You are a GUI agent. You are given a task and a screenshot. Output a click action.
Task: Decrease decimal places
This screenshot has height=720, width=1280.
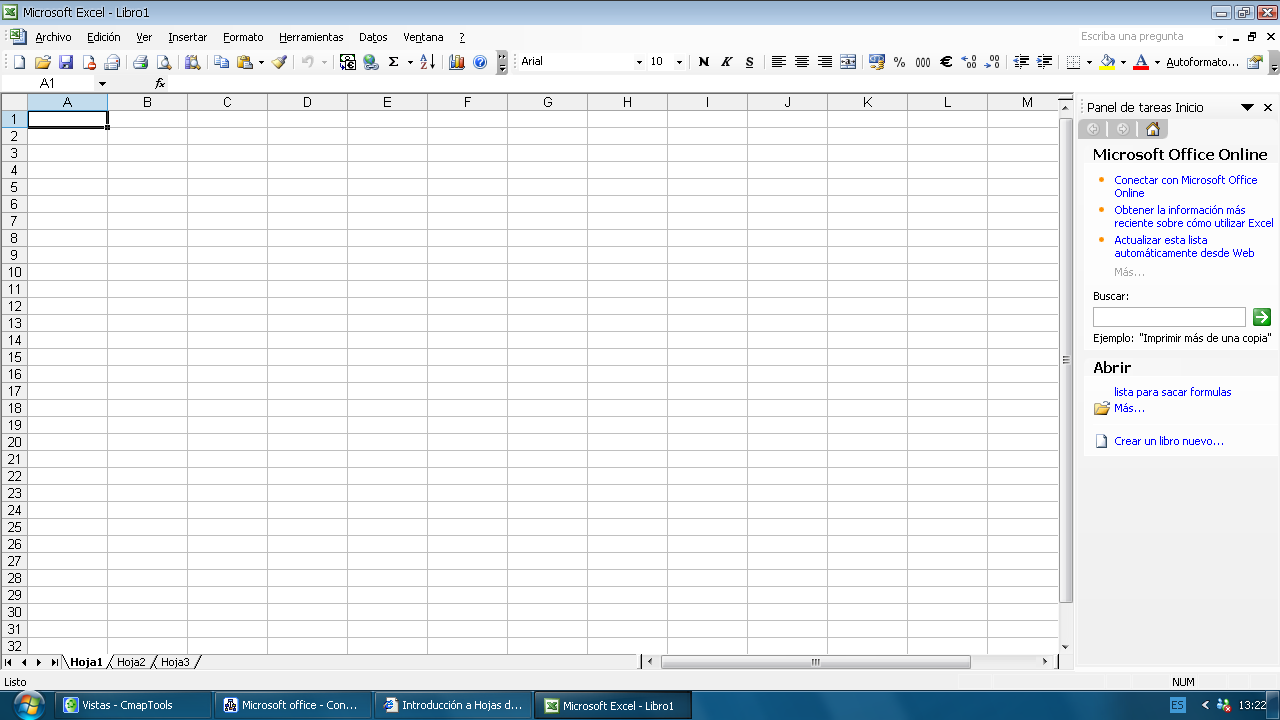pos(992,62)
